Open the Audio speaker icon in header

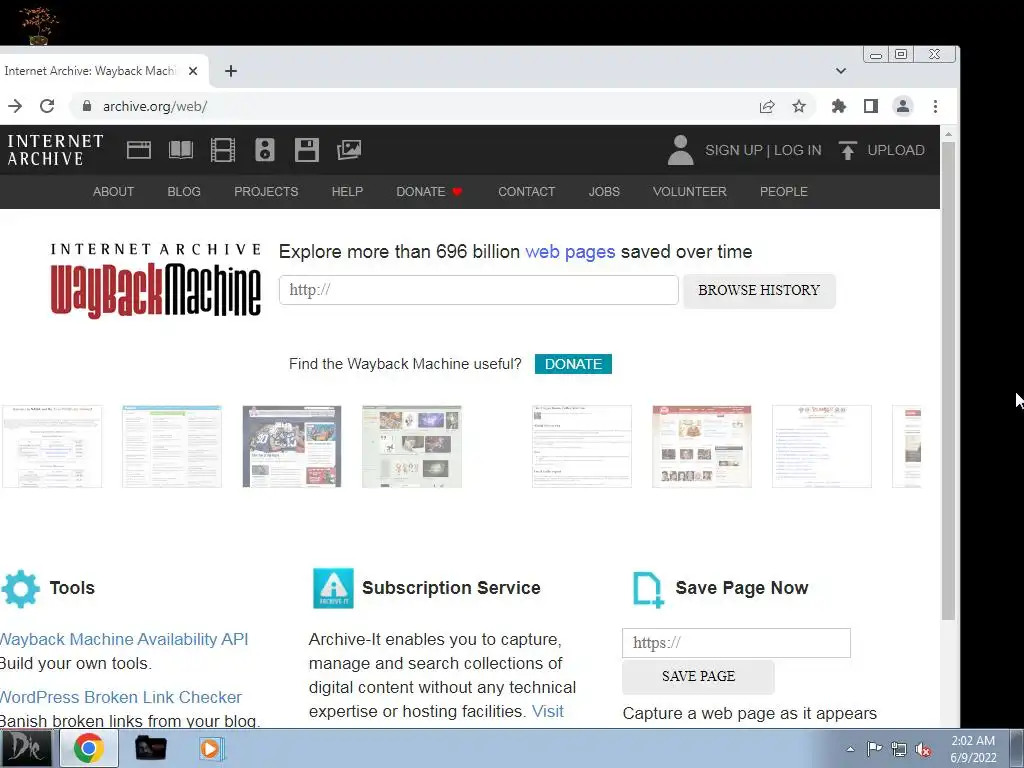(x=264, y=150)
